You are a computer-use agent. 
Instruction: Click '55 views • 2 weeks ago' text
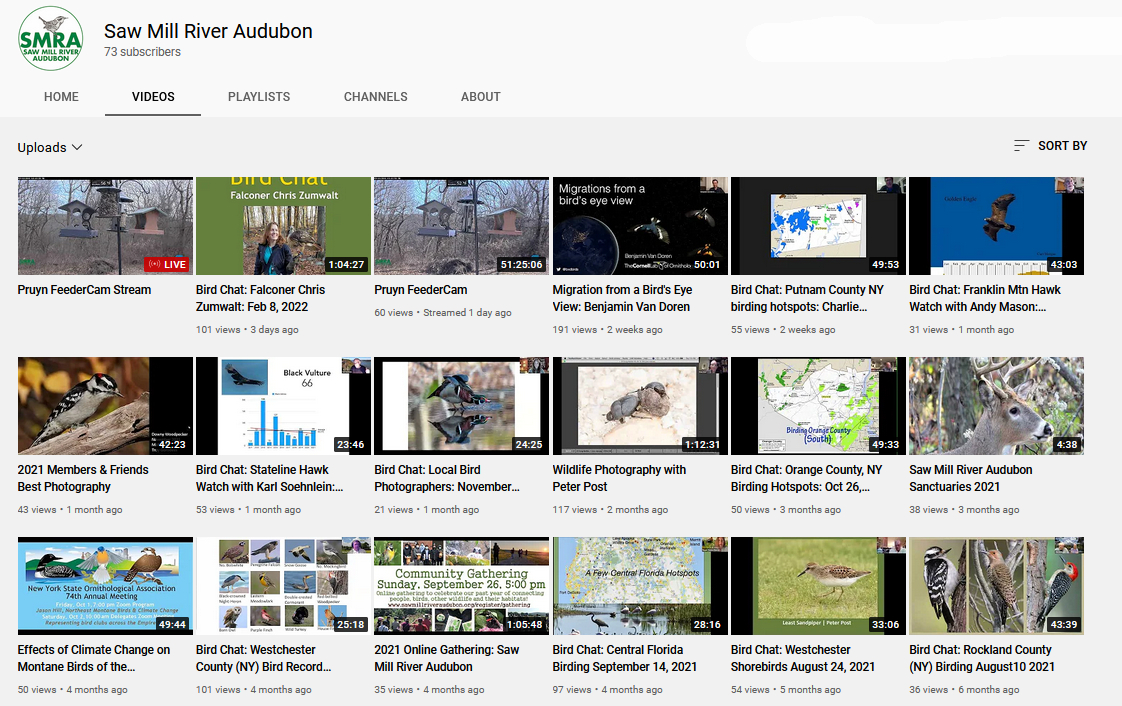(783, 330)
